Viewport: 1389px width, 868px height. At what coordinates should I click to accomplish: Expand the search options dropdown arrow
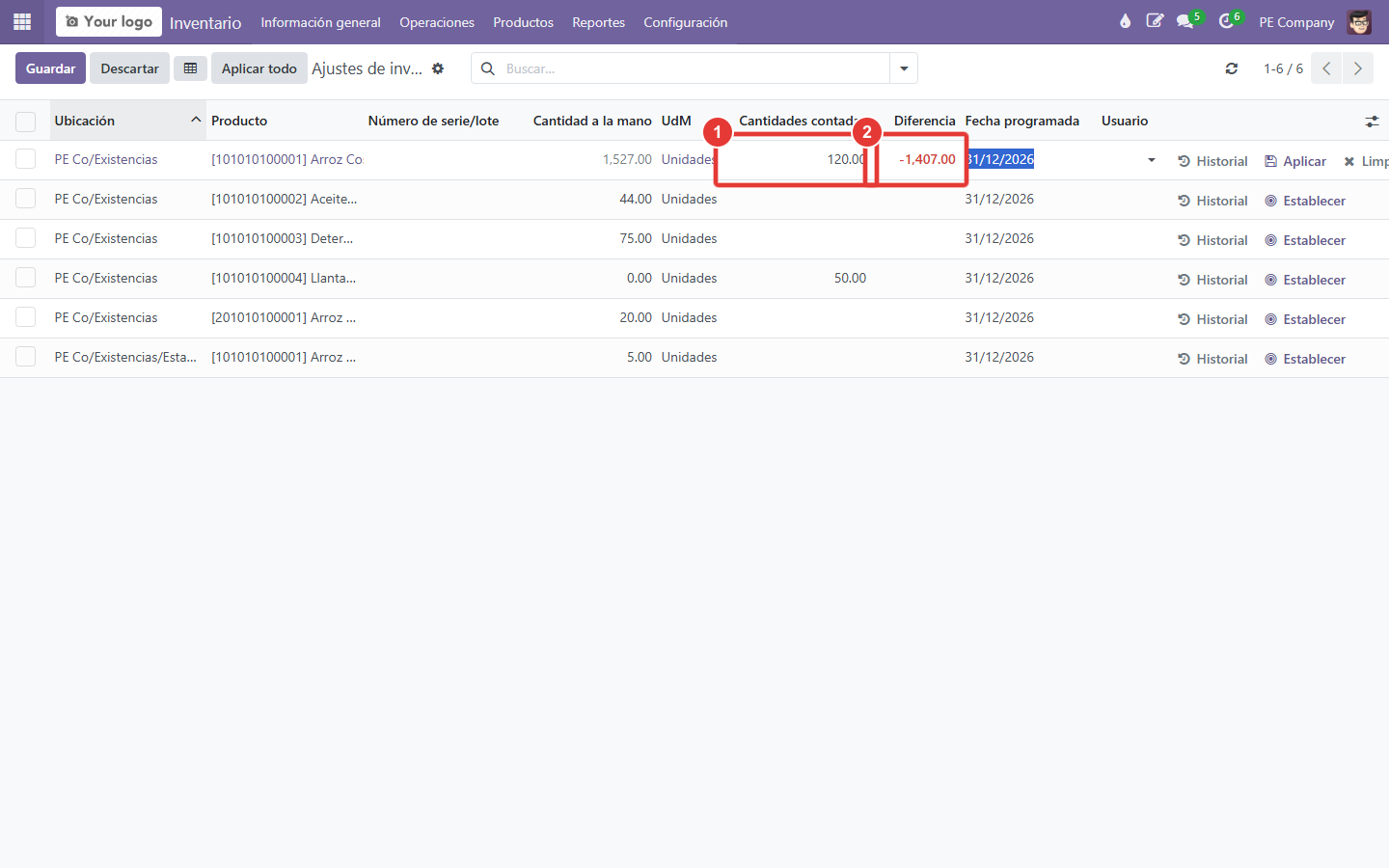click(x=904, y=68)
